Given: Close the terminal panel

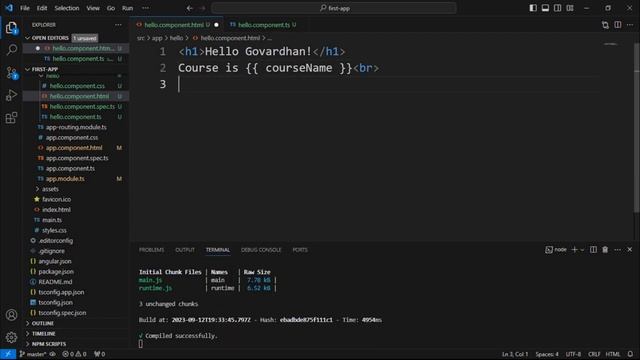Looking at the screenshot, I should point(630,249).
